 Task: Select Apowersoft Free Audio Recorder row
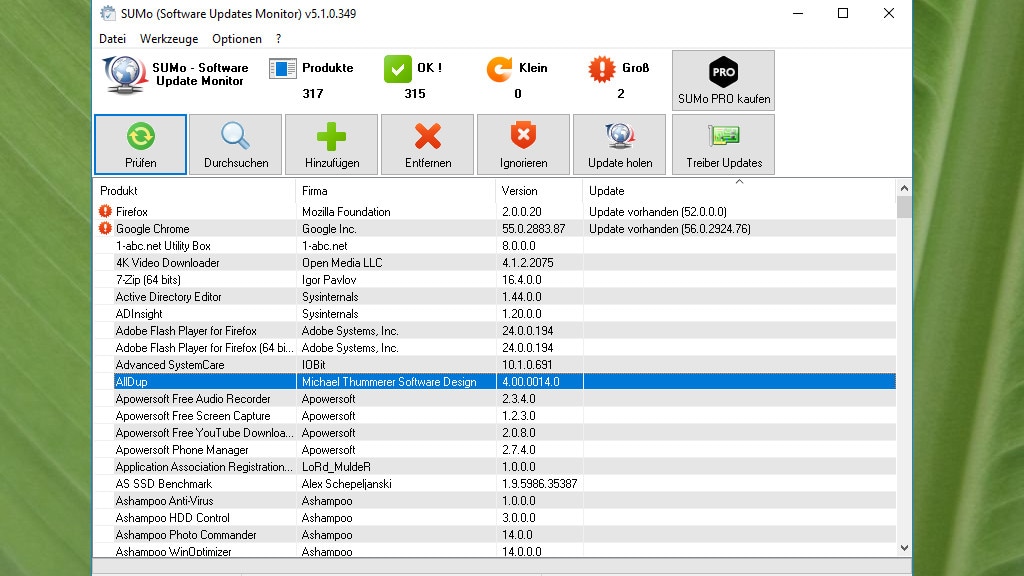495,398
